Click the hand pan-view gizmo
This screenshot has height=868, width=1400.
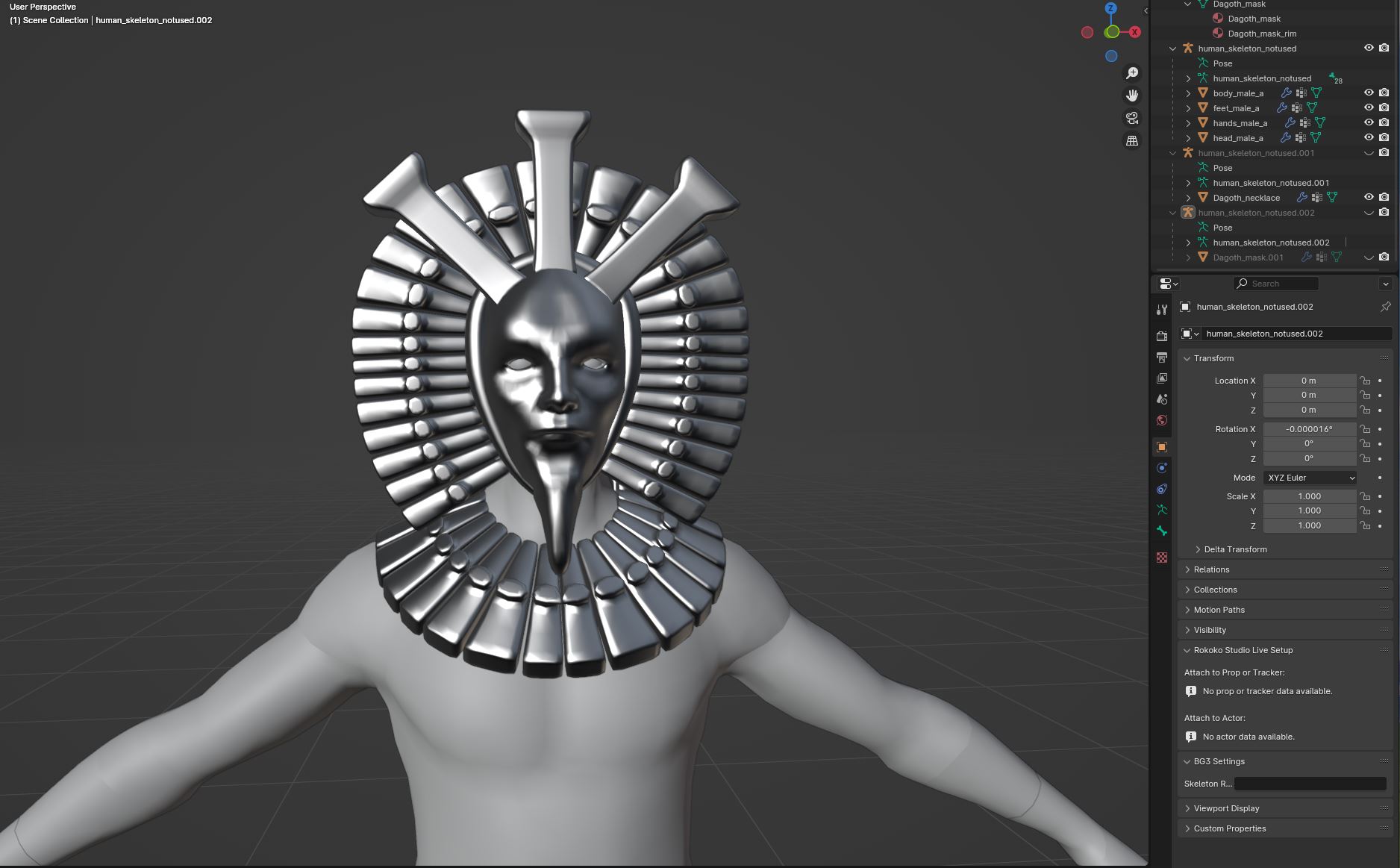[x=1132, y=95]
